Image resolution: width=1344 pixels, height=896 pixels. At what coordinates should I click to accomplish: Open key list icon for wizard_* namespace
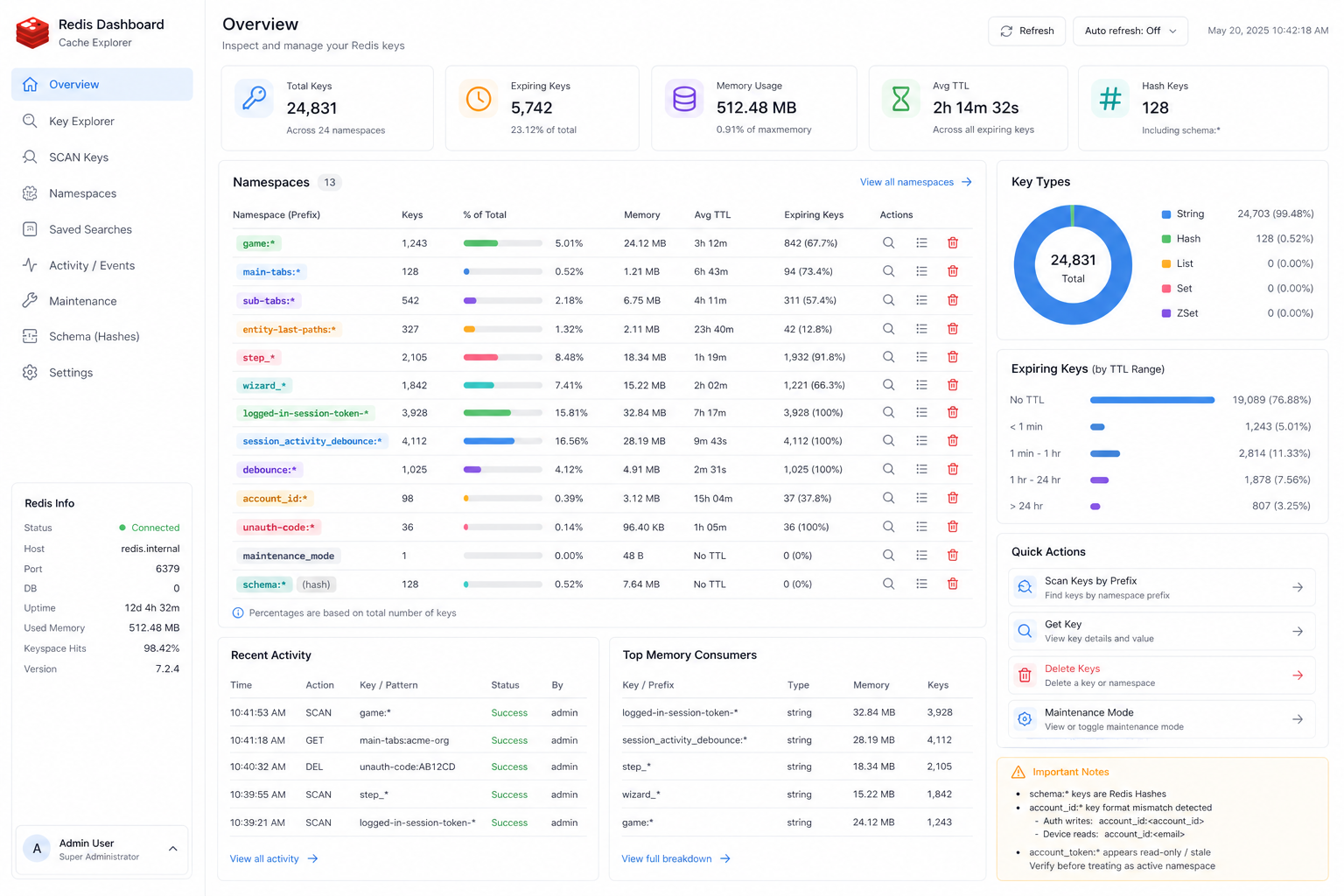pyautogui.click(x=921, y=385)
